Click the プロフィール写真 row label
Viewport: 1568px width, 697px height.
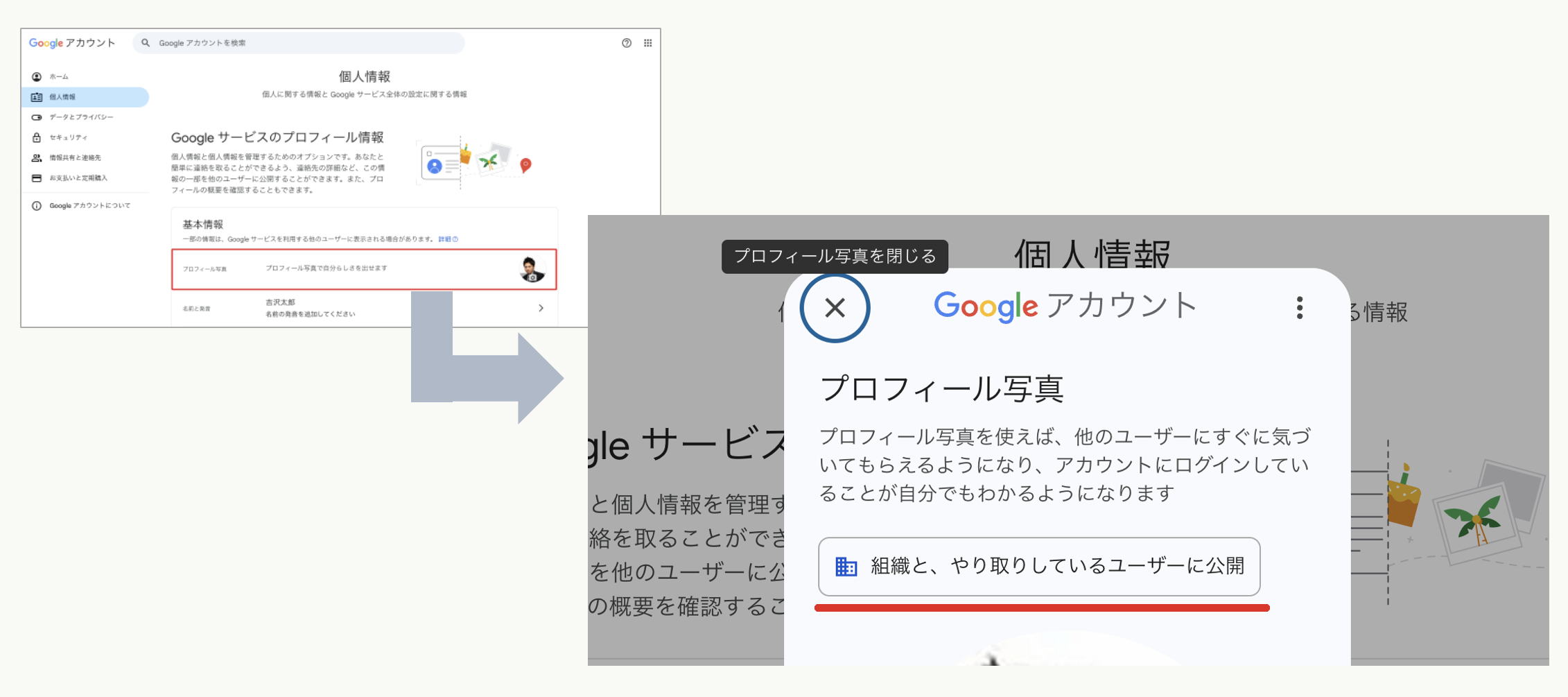(204, 269)
